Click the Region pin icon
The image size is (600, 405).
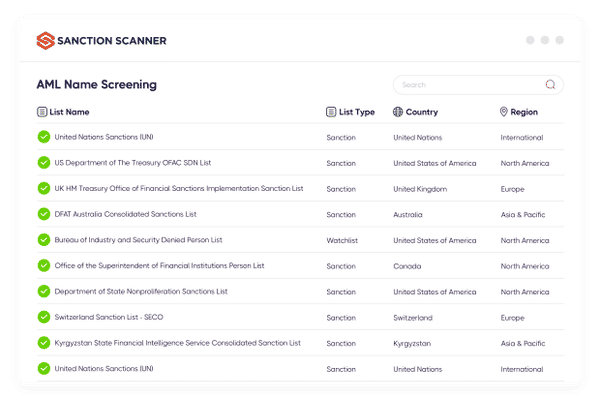pyautogui.click(x=504, y=112)
